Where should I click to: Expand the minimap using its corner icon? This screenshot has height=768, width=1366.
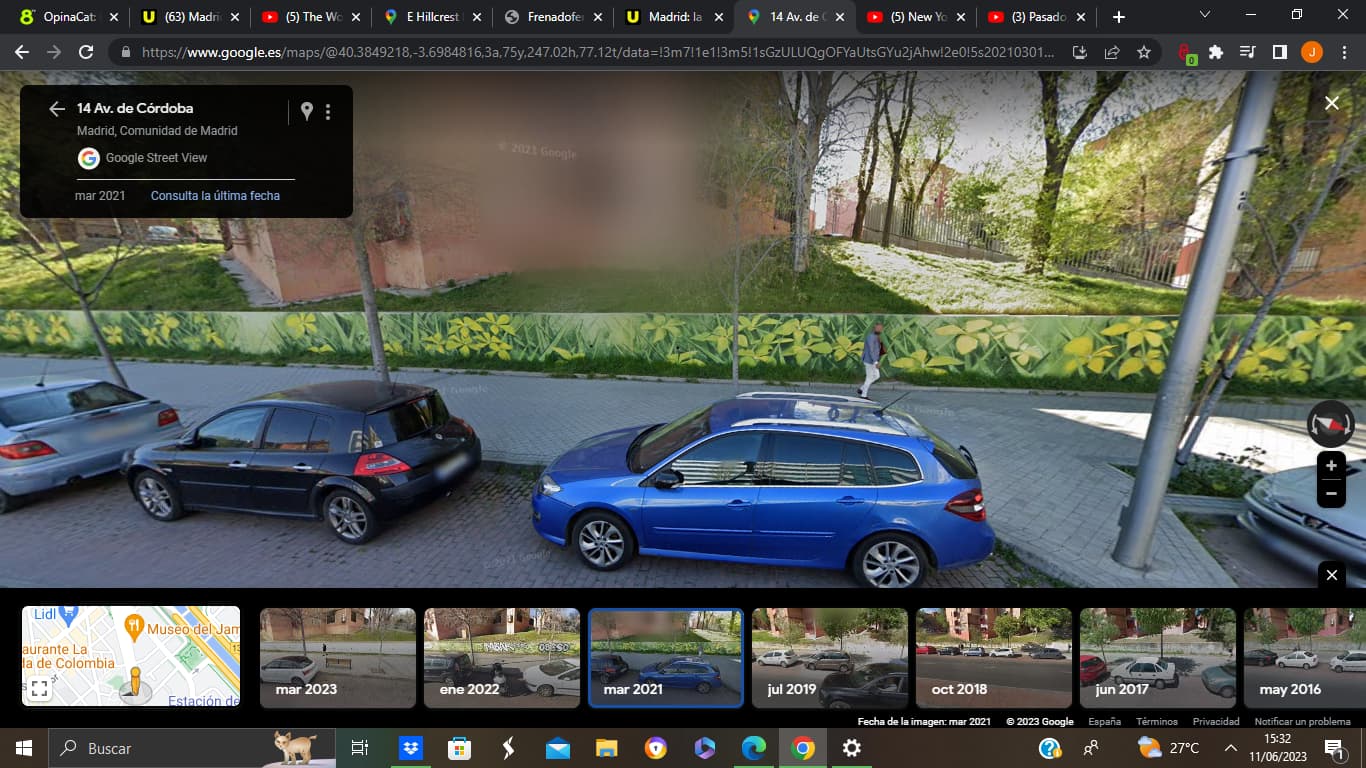39,689
